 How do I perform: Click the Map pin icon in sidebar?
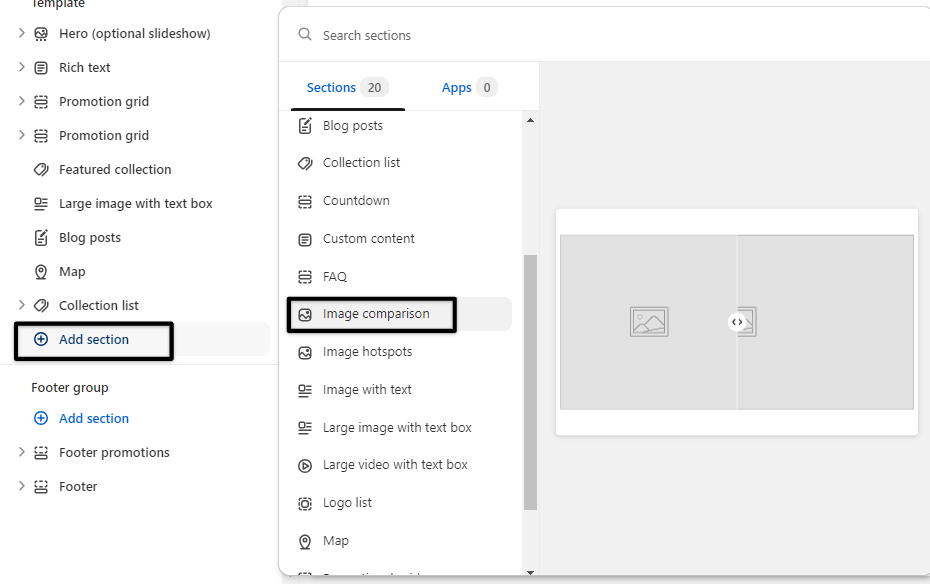pyautogui.click(x=41, y=272)
